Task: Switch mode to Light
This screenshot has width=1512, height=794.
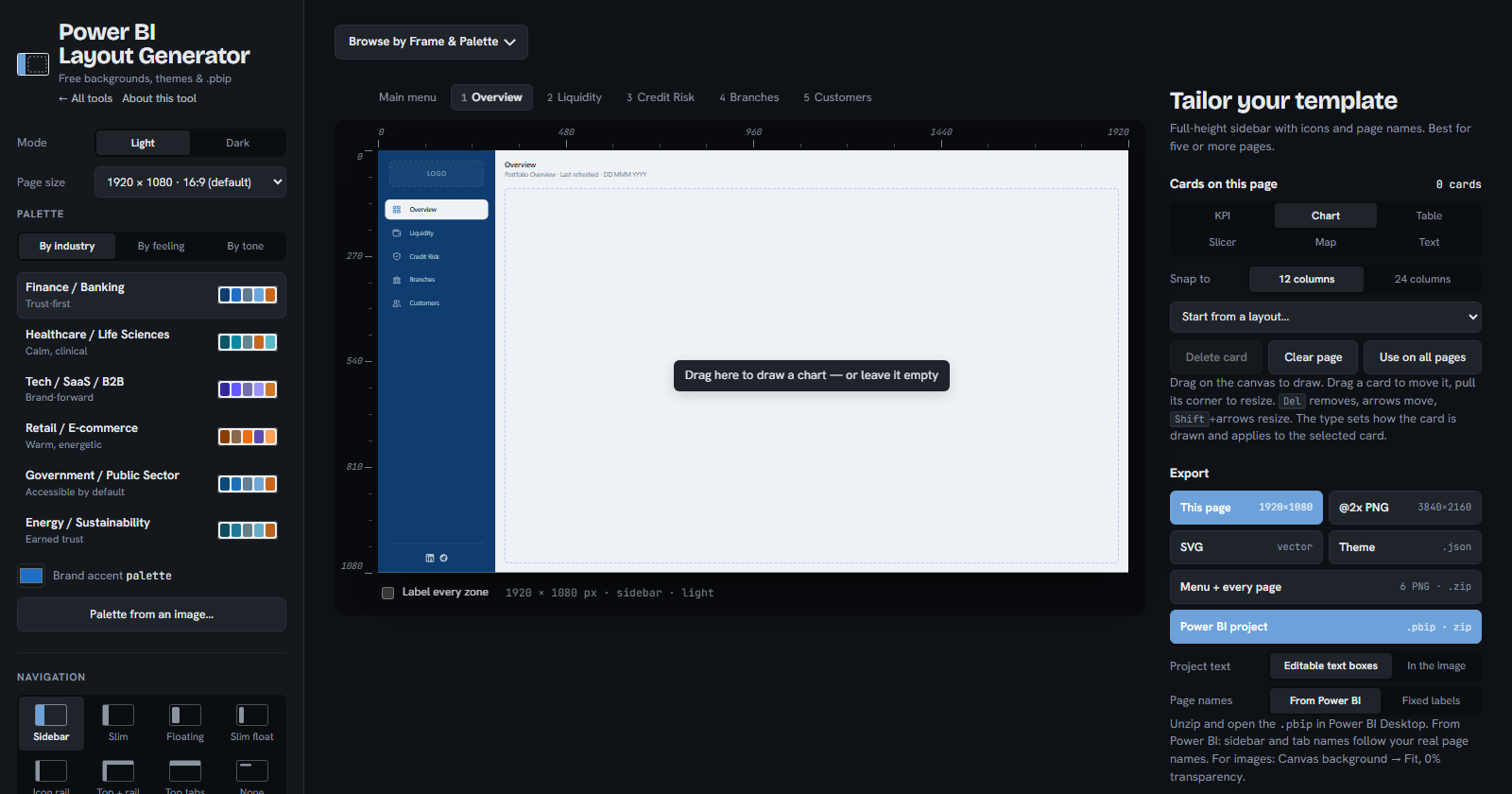Action: click(143, 143)
